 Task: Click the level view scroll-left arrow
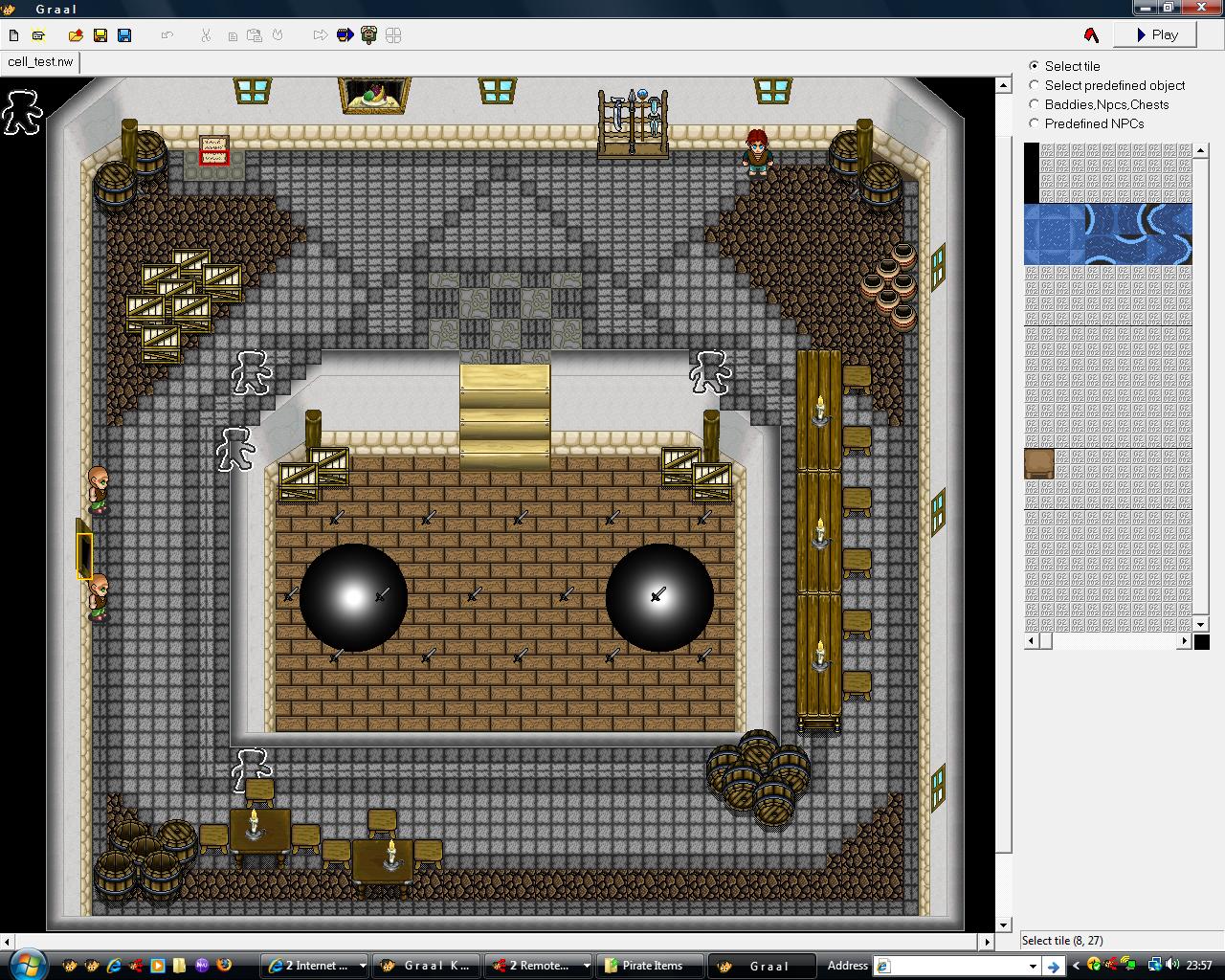tap(8, 942)
